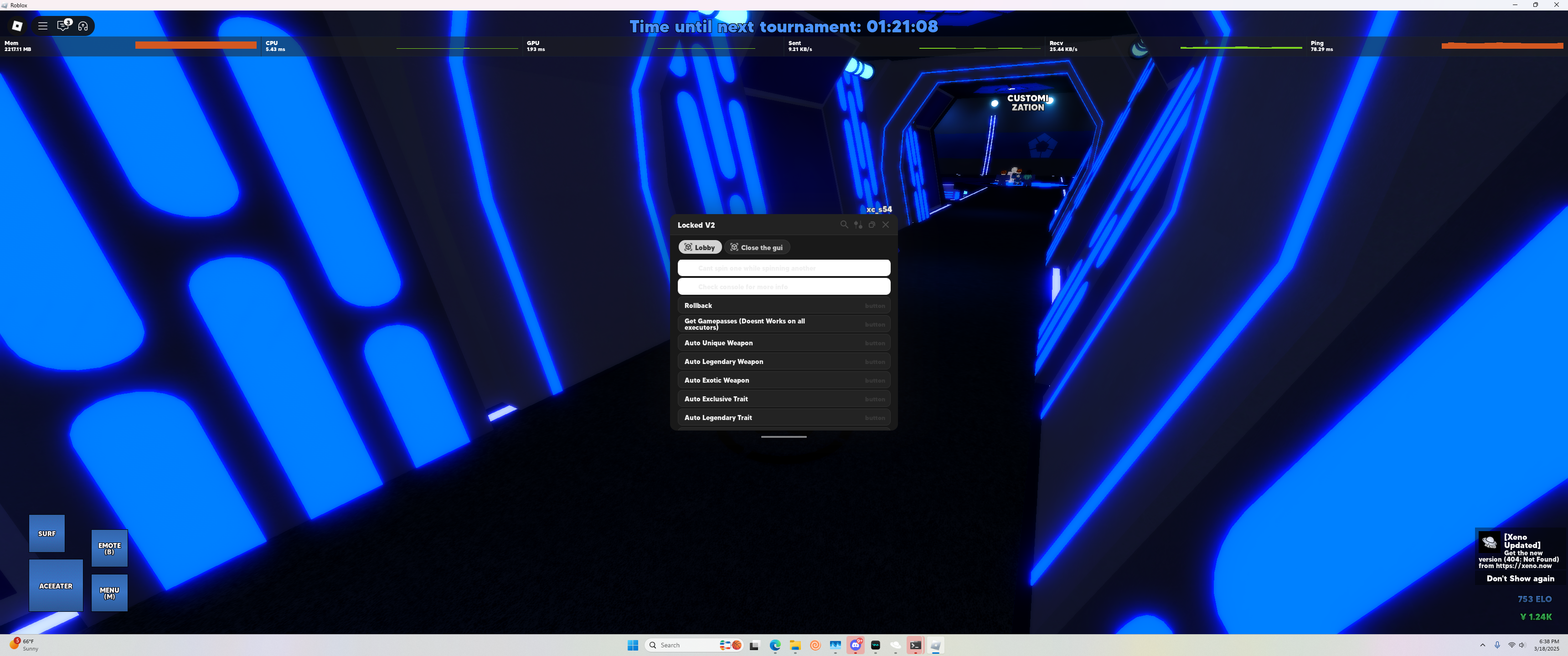1568x656 pixels.
Task: Select the Lobby tab
Action: (x=700, y=247)
